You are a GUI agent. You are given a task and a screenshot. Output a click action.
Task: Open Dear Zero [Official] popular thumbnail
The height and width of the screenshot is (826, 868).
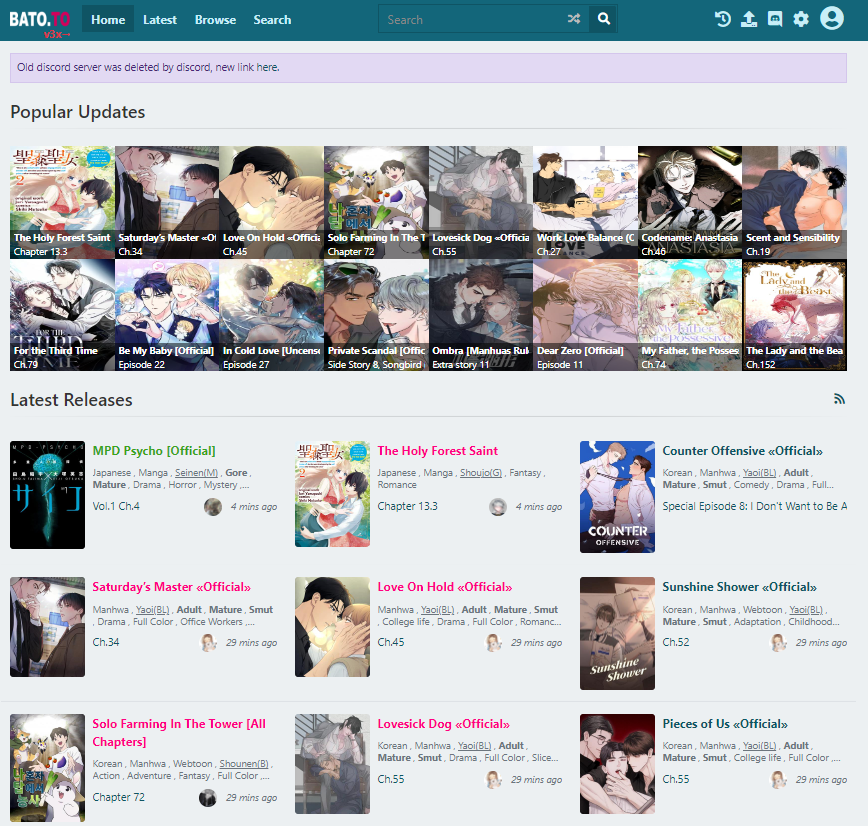click(585, 315)
